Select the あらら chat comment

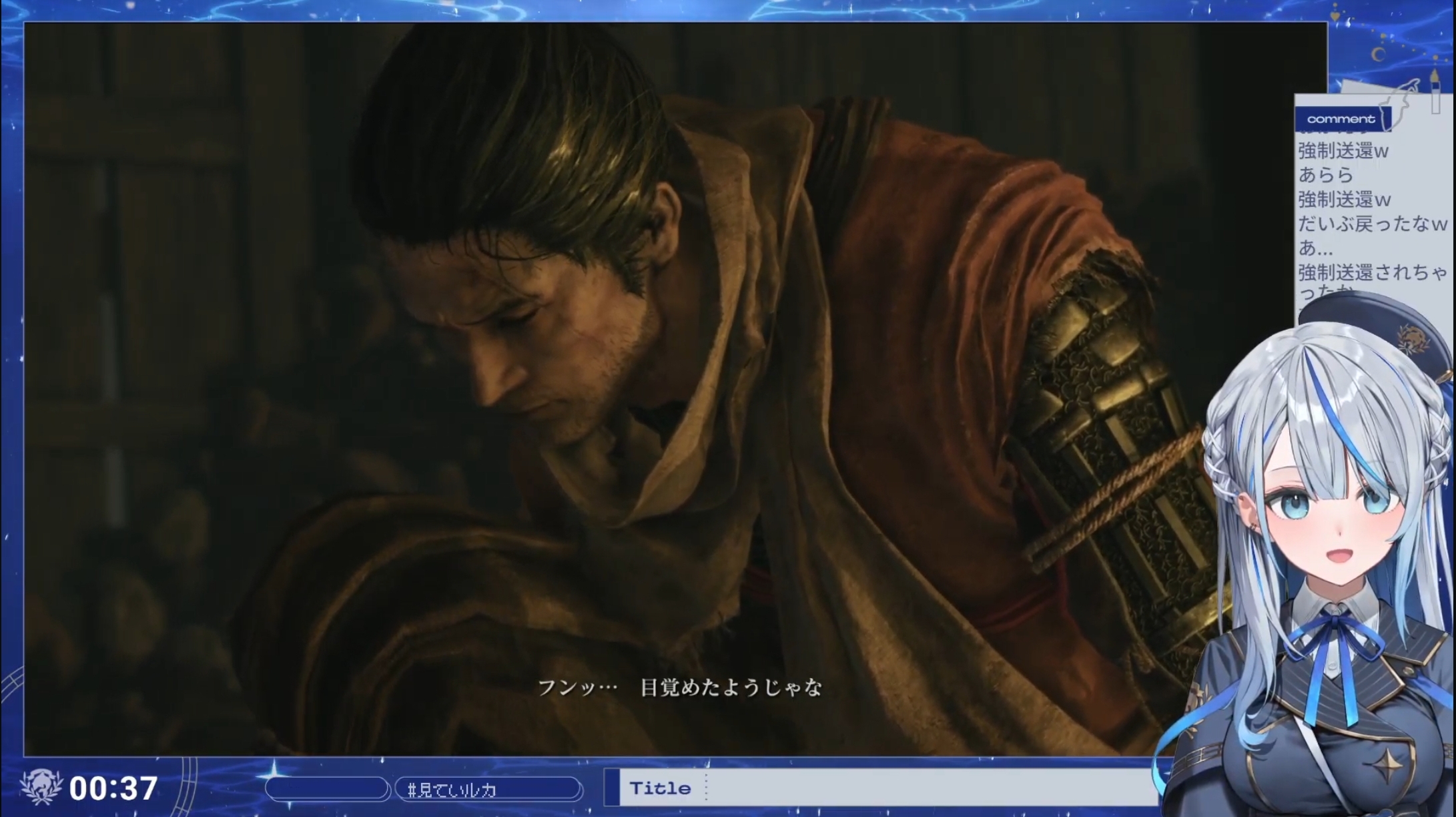point(1326,175)
